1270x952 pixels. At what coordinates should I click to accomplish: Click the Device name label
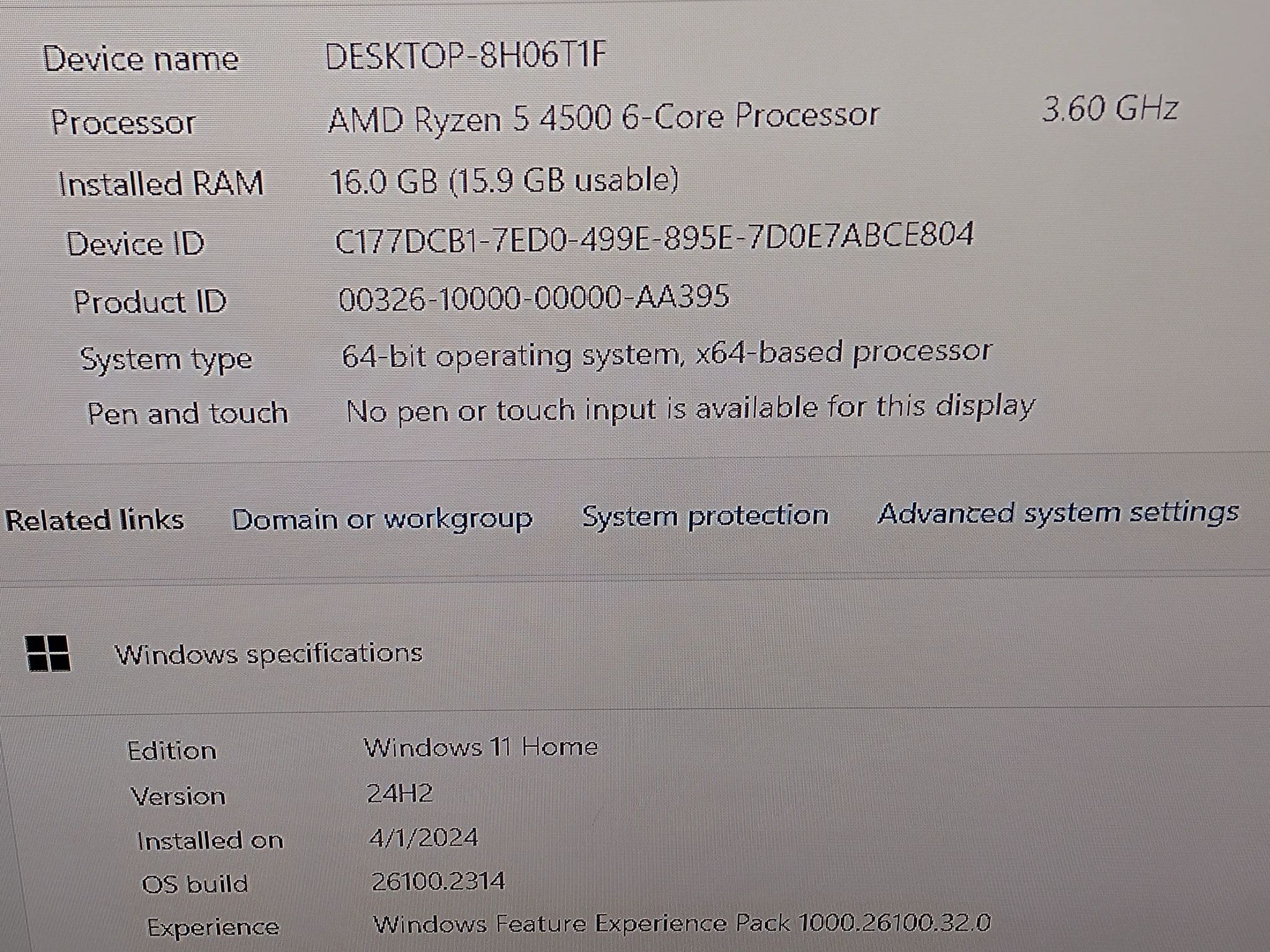pos(141,59)
